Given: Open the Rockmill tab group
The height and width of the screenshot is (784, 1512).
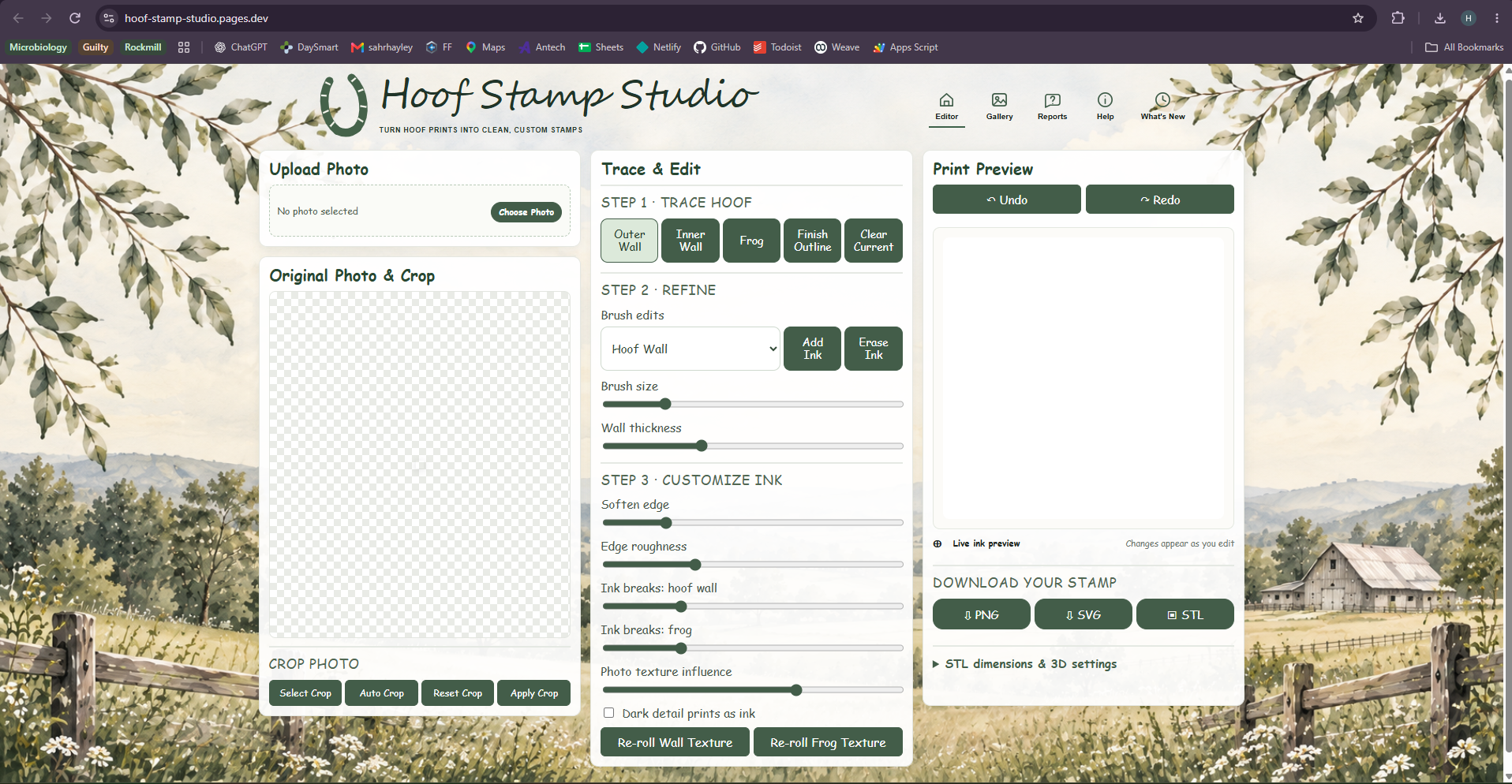Looking at the screenshot, I should point(143,47).
